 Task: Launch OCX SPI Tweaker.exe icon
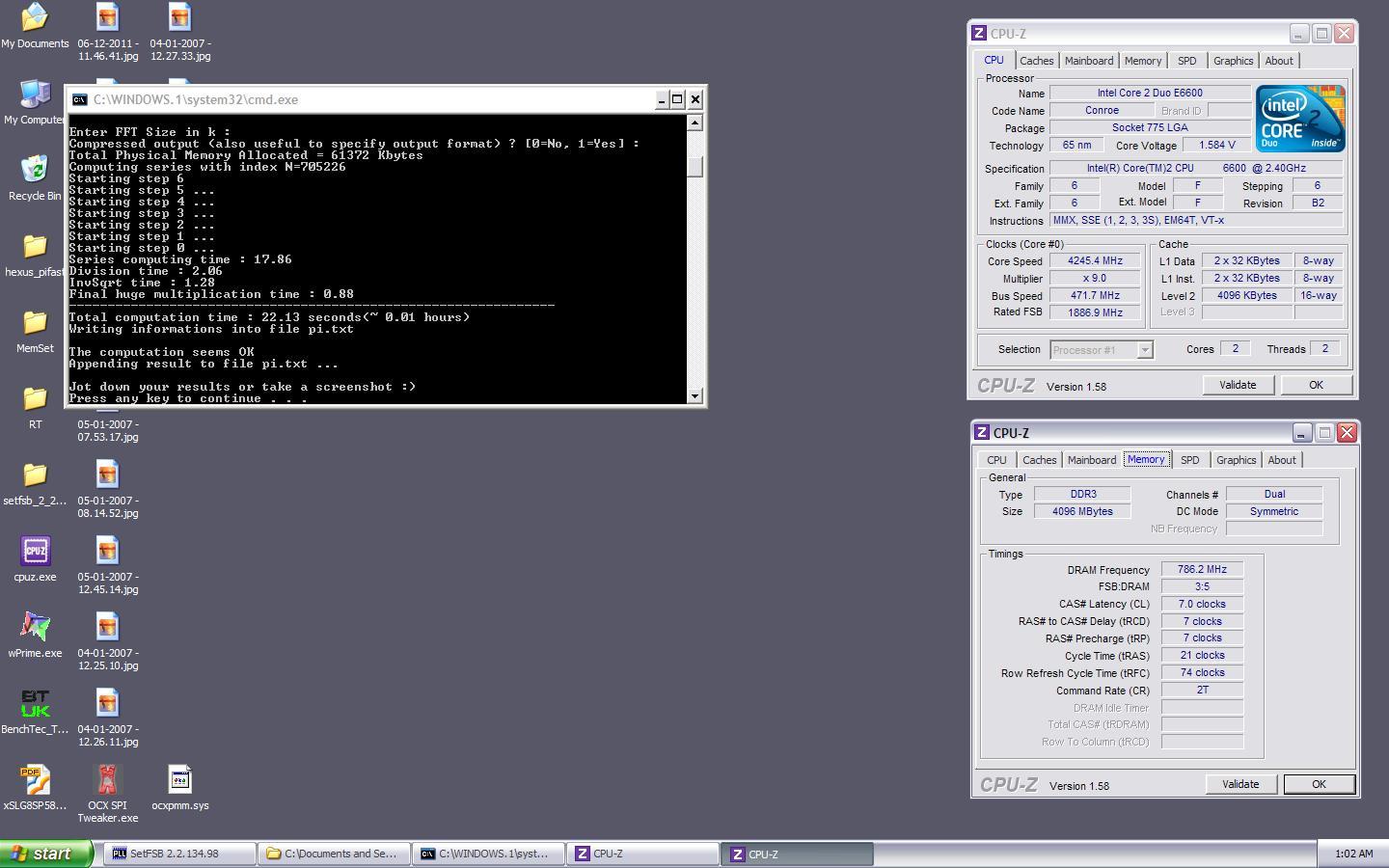pyautogui.click(x=107, y=794)
